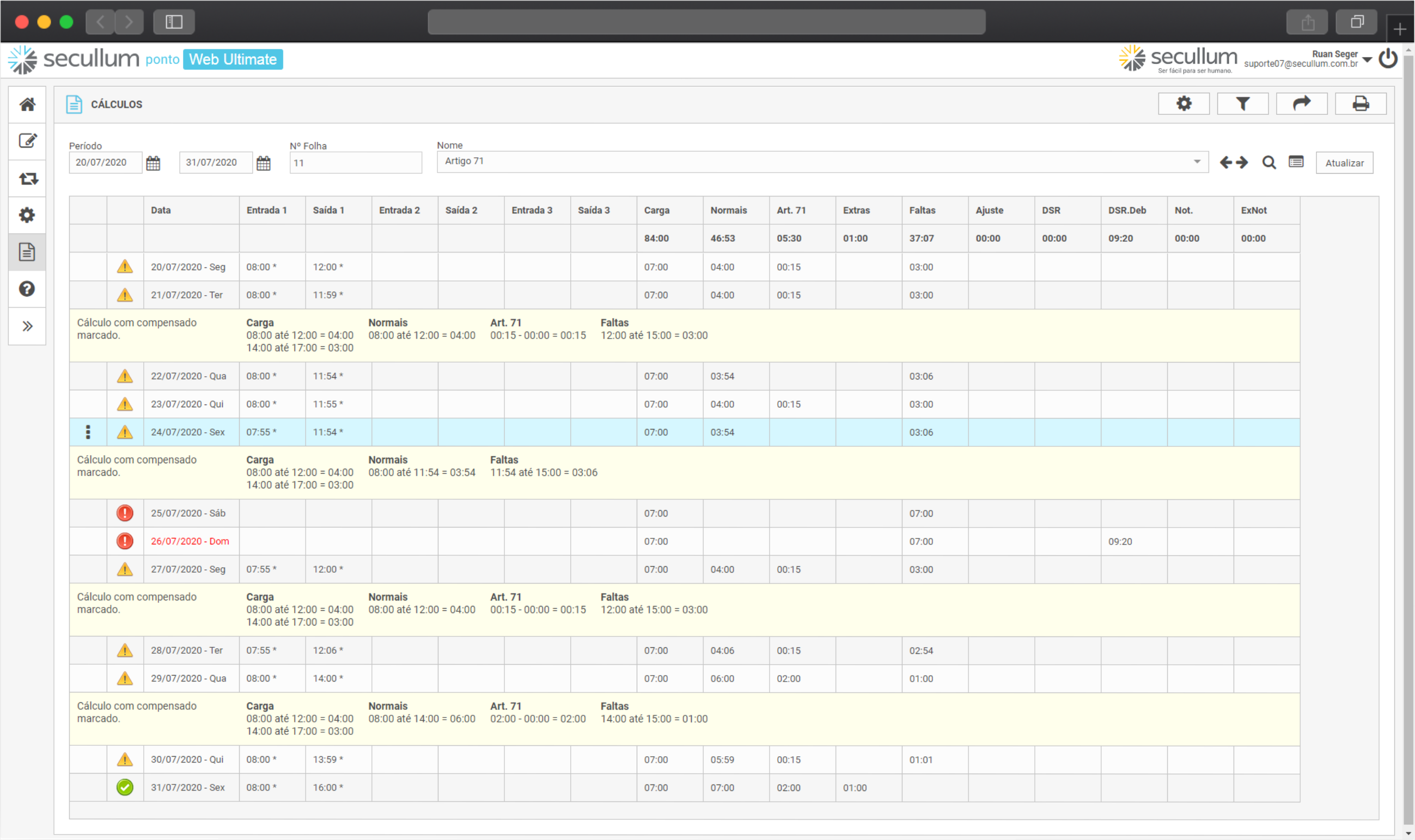1415x840 pixels.
Task: Open the Nome dropdown list
Action: coord(1197,162)
